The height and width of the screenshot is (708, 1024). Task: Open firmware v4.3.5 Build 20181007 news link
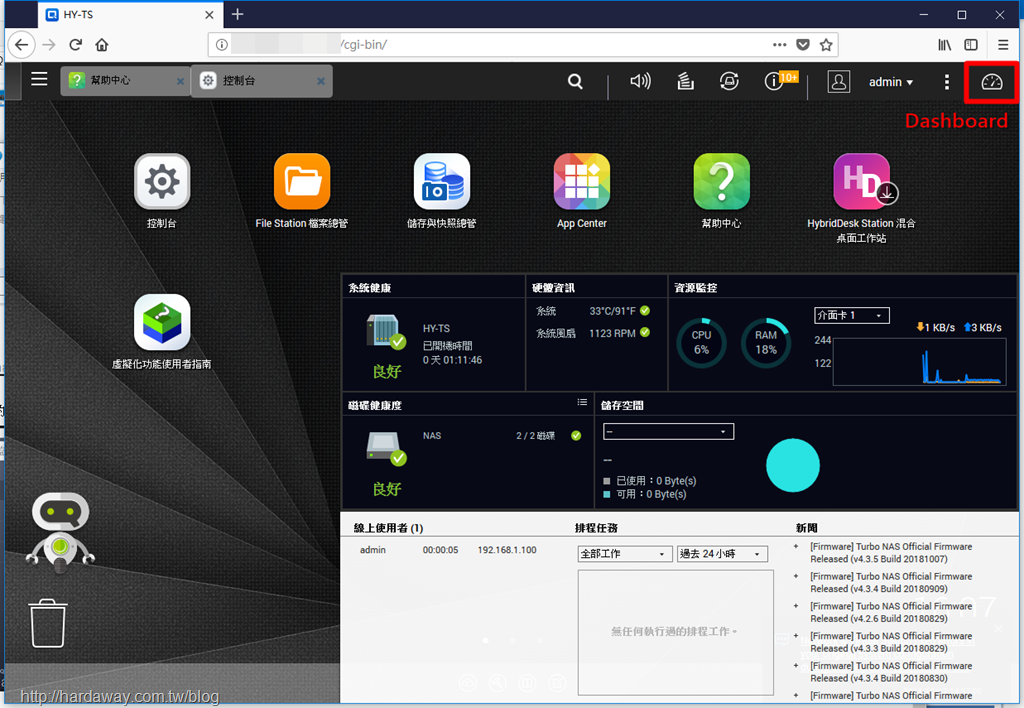[x=891, y=553]
